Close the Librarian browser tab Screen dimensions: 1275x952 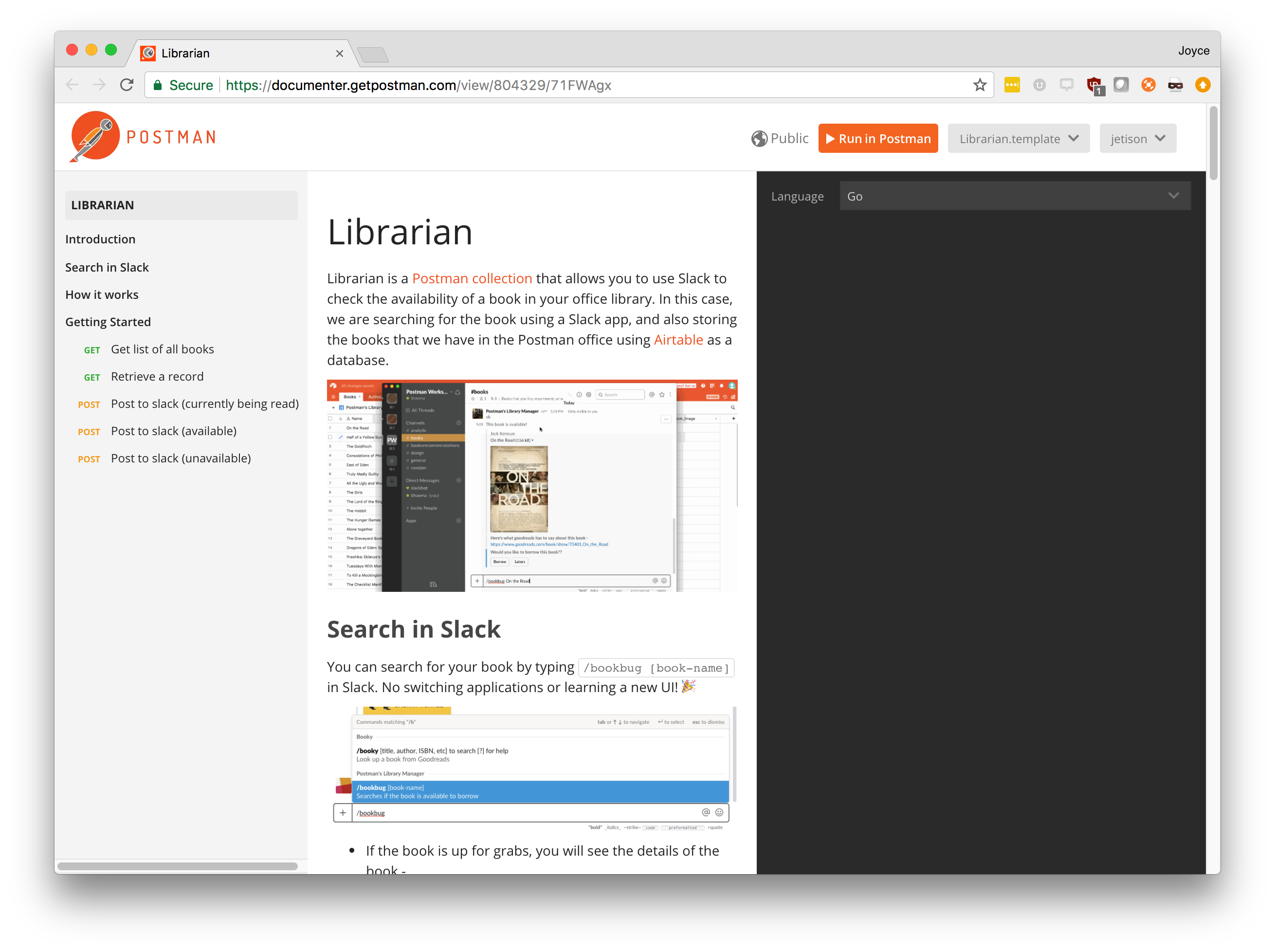pos(339,53)
